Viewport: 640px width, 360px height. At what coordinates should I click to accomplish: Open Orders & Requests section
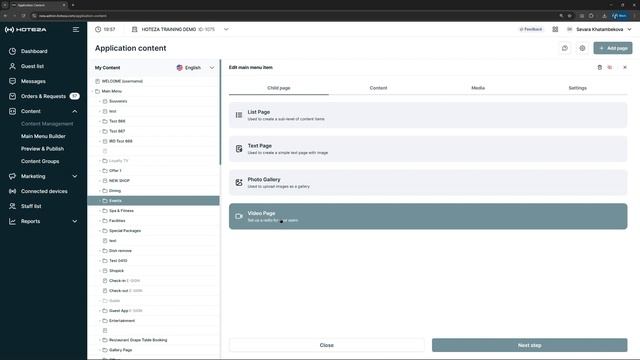[x=43, y=96]
